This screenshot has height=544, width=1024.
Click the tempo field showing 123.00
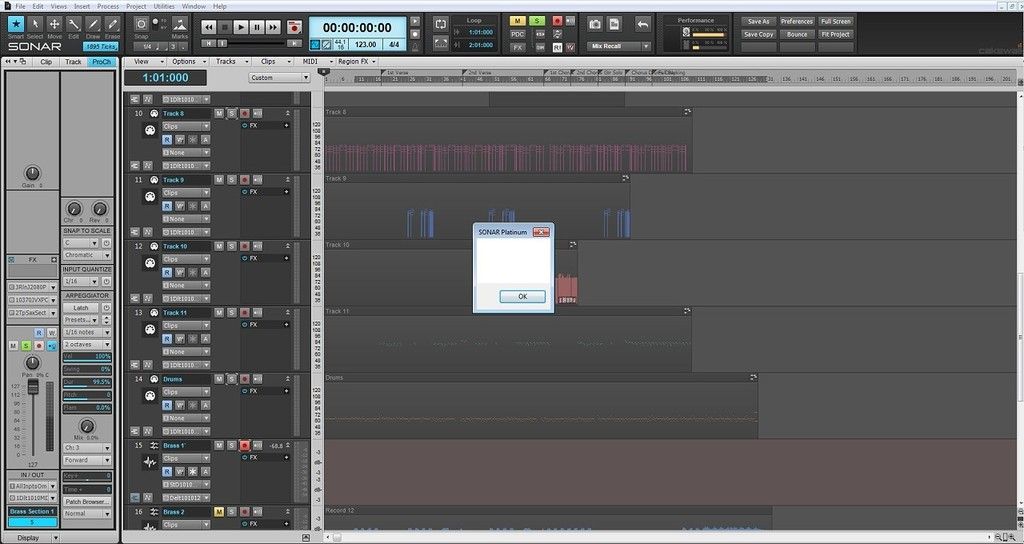pos(366,45)
